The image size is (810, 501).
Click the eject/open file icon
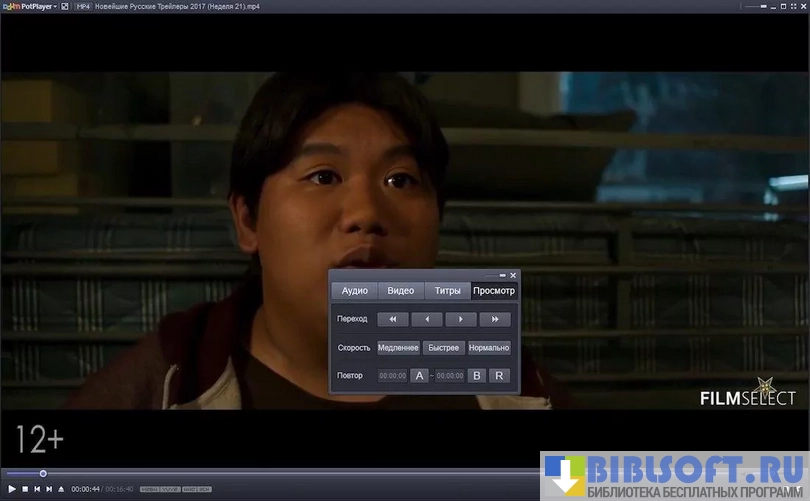61,489
